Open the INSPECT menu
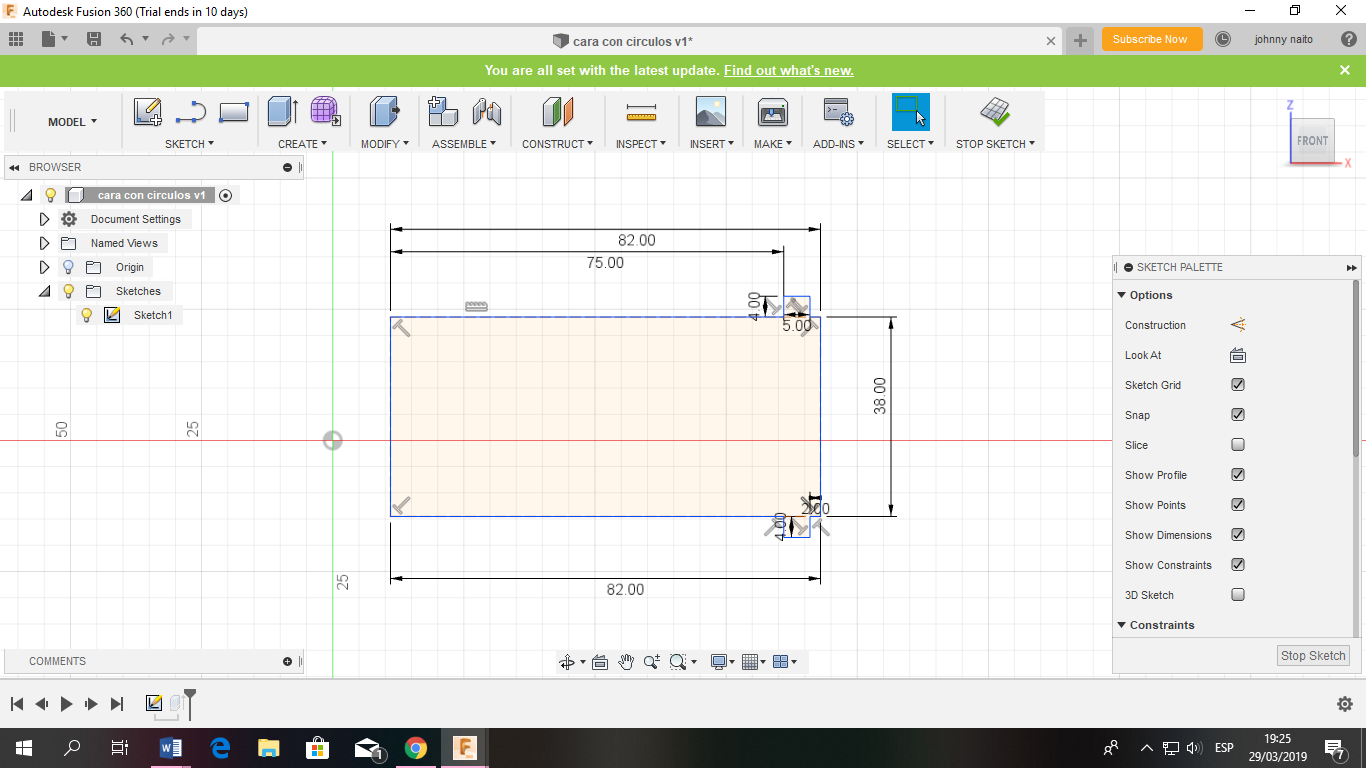The height and width of the screenshot is (768, 1366). click(x=641, y=144)
